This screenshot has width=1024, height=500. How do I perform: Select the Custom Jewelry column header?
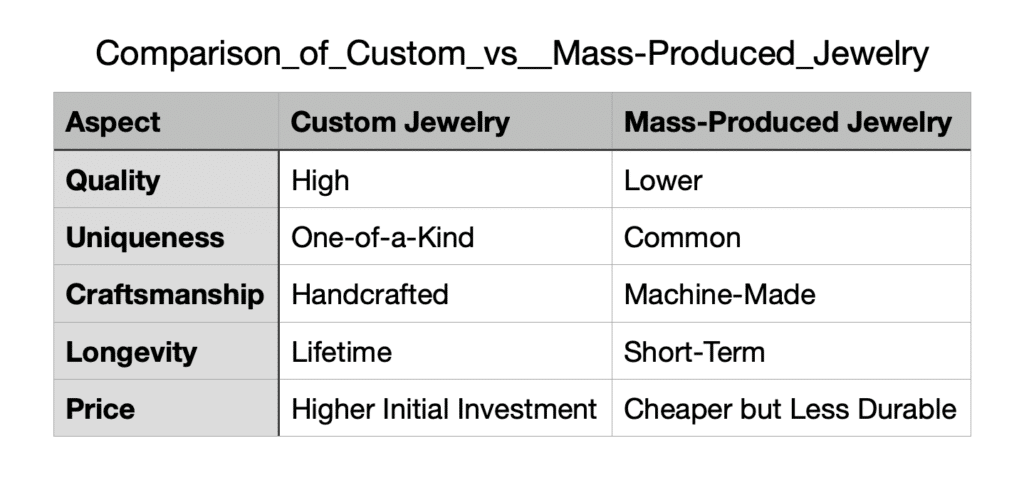click(x=445, y=121)
